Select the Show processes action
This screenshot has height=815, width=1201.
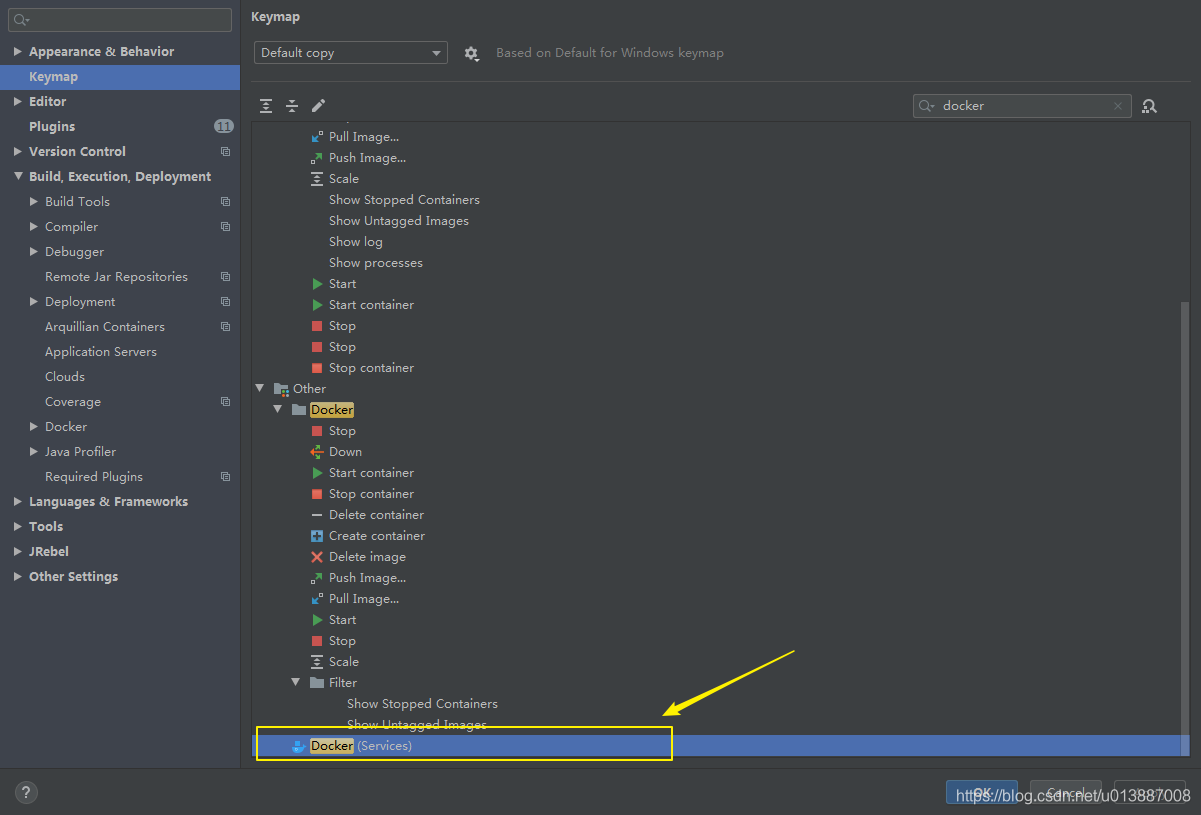coord(375,263)
